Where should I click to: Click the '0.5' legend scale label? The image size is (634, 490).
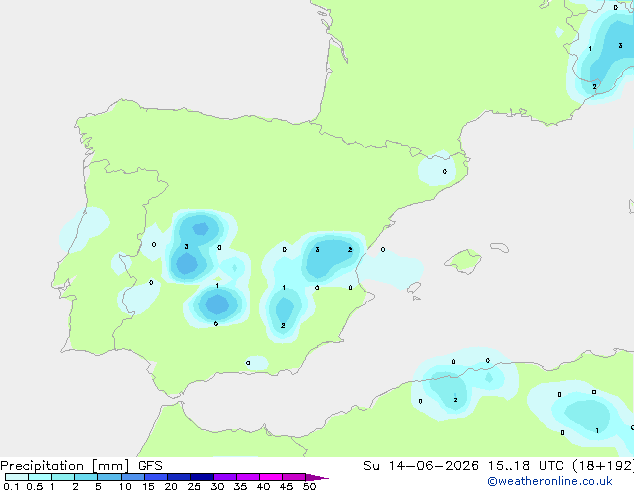pyautogui.click(x=34, y=486)
